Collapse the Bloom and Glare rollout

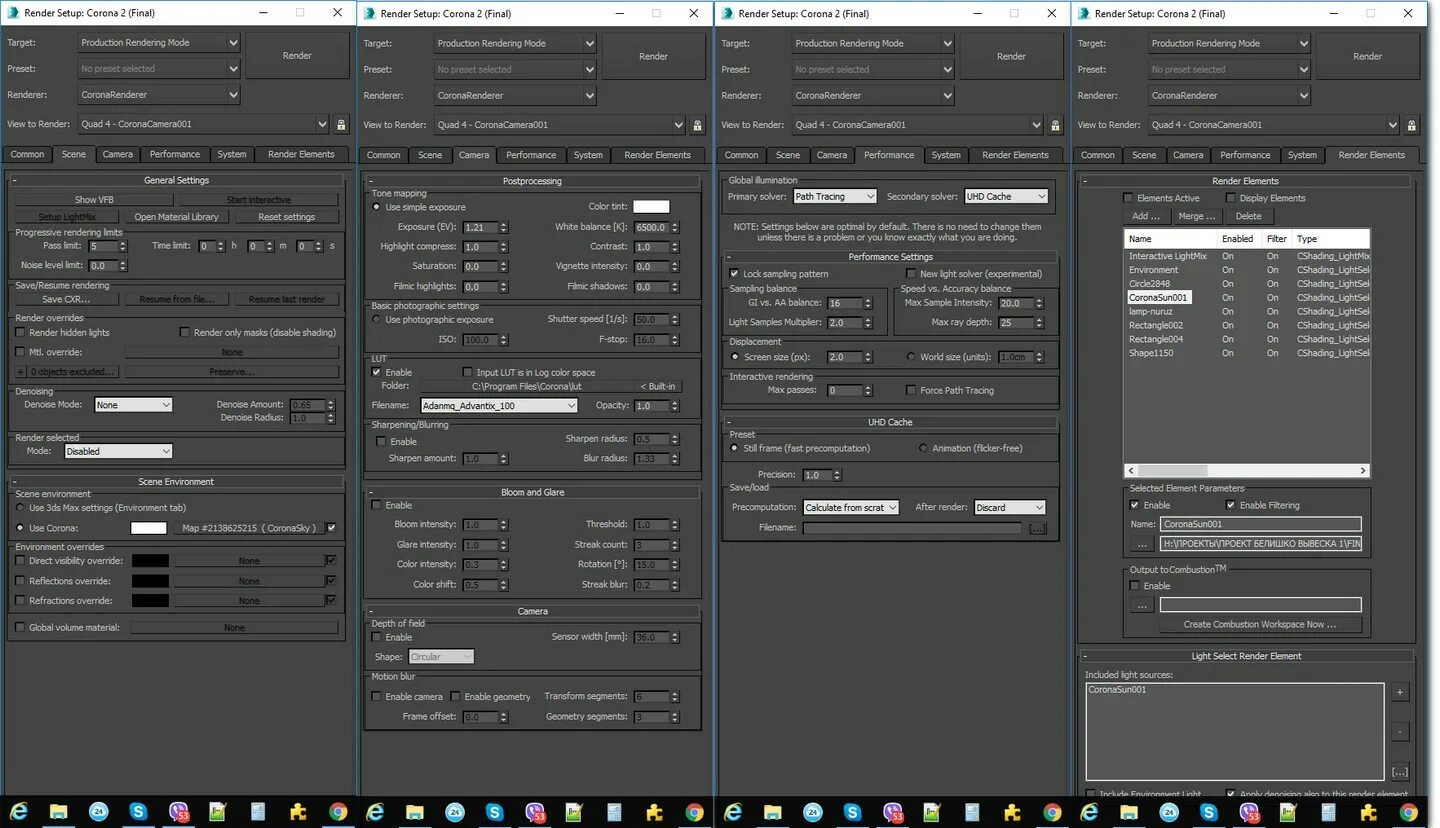coord(533,492)
